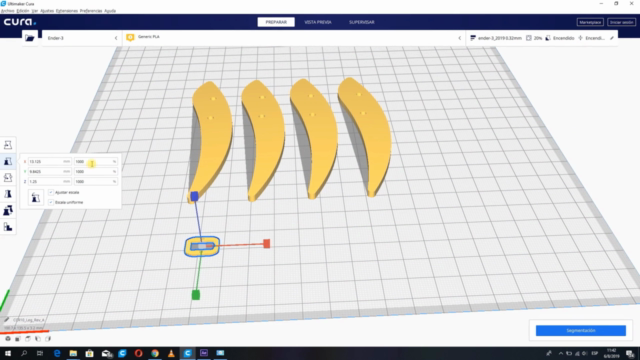The height and width of the screenshot is (360, 640).
Task: Switch to the VISTA PREVIA stage tab
Action: click(x=318, y=22)
